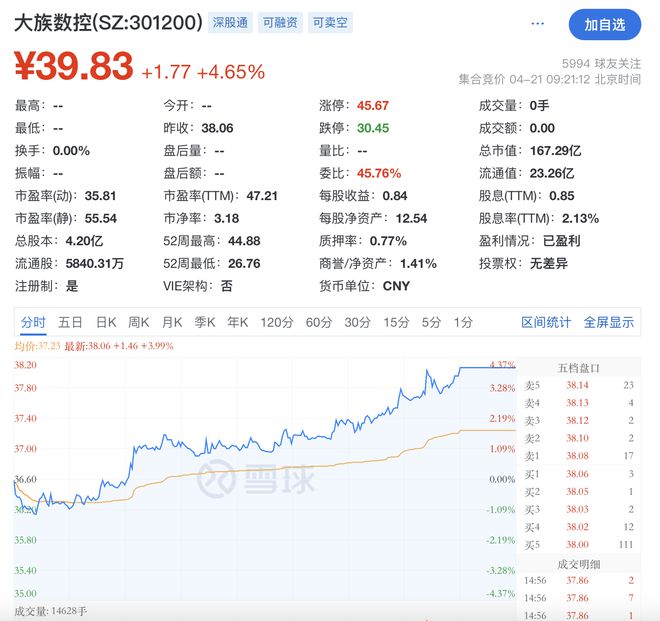The image size is (660, 621).
Task: Click the 股息率(TTM) value 2.13%
Action: (580, 219)
